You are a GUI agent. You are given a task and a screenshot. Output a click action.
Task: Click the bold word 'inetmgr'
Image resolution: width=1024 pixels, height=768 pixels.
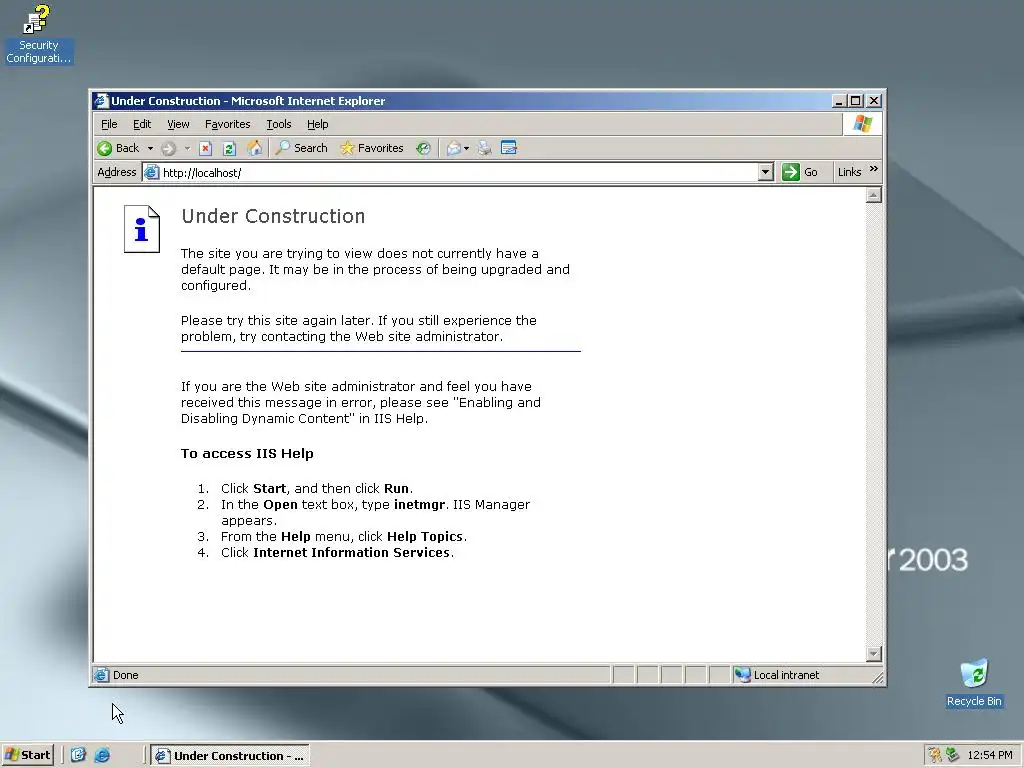click(x=419, y=505)
